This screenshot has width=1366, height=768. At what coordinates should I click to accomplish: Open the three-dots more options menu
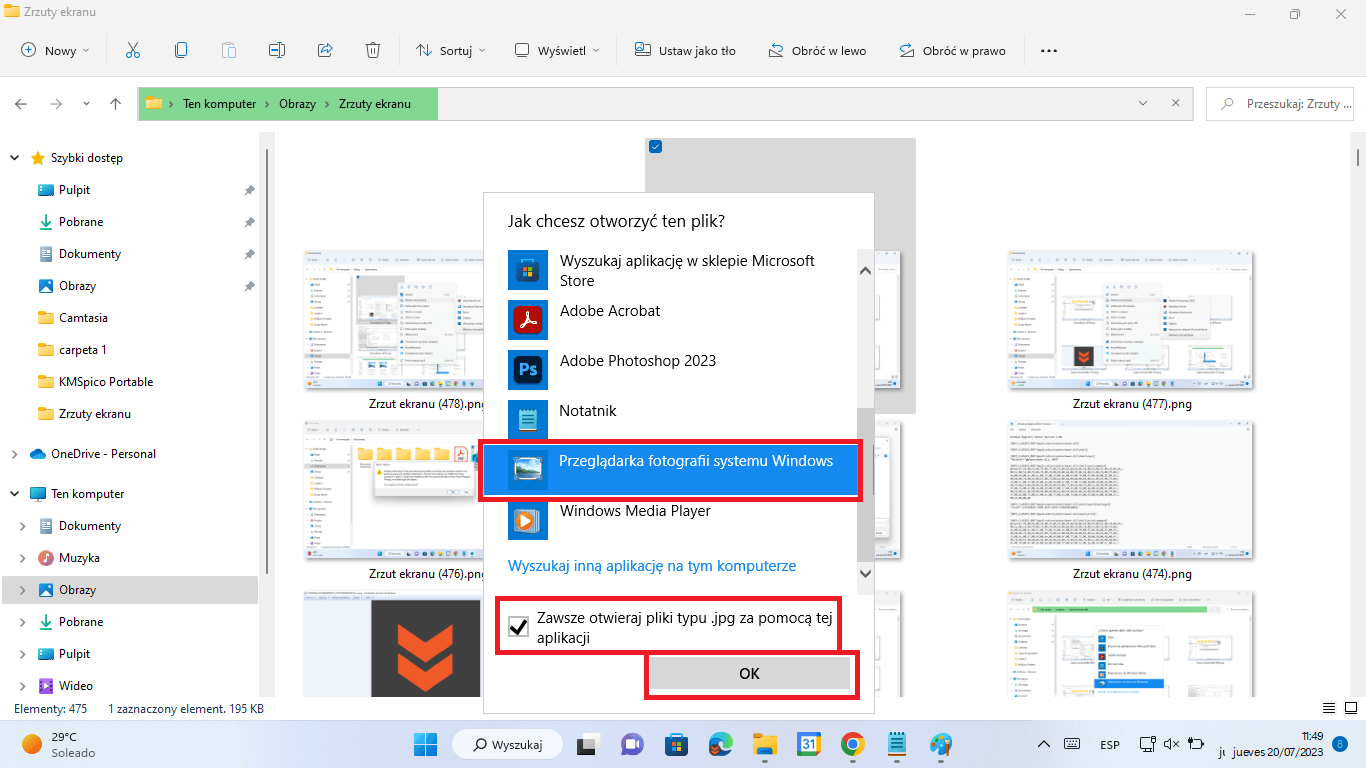point(1049,50)
